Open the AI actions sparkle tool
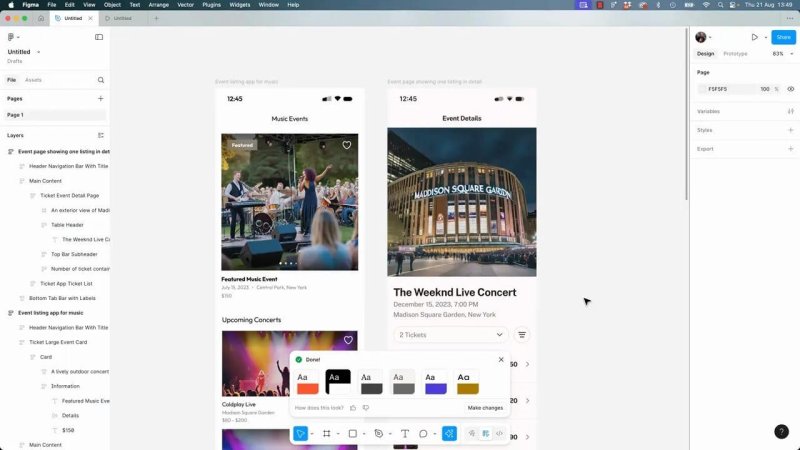The image size is (800, 450). 449,434
